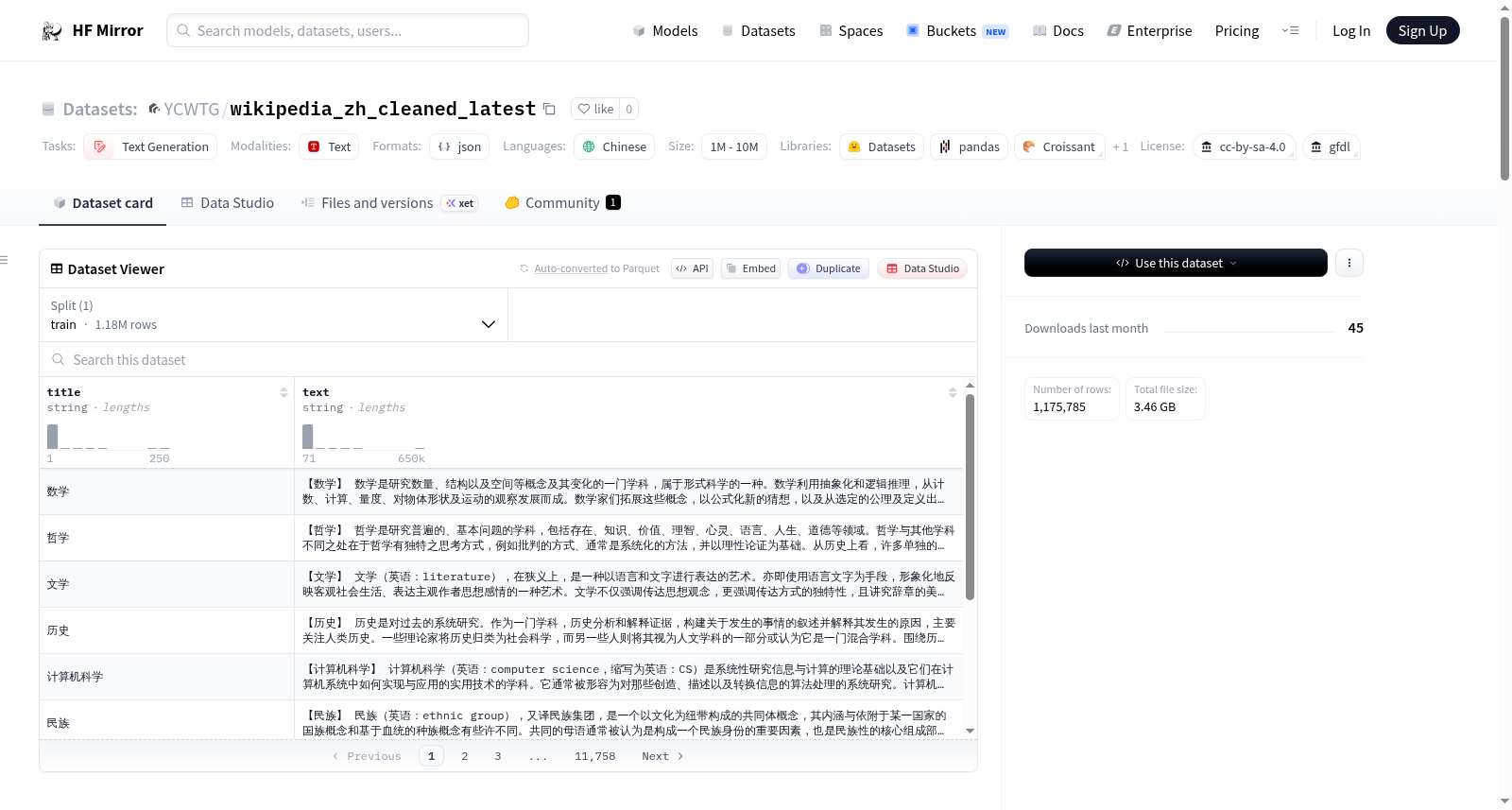Open the left sidebar toggle icon
This screenshot has height=810, width=1512.
pos(4,260)
